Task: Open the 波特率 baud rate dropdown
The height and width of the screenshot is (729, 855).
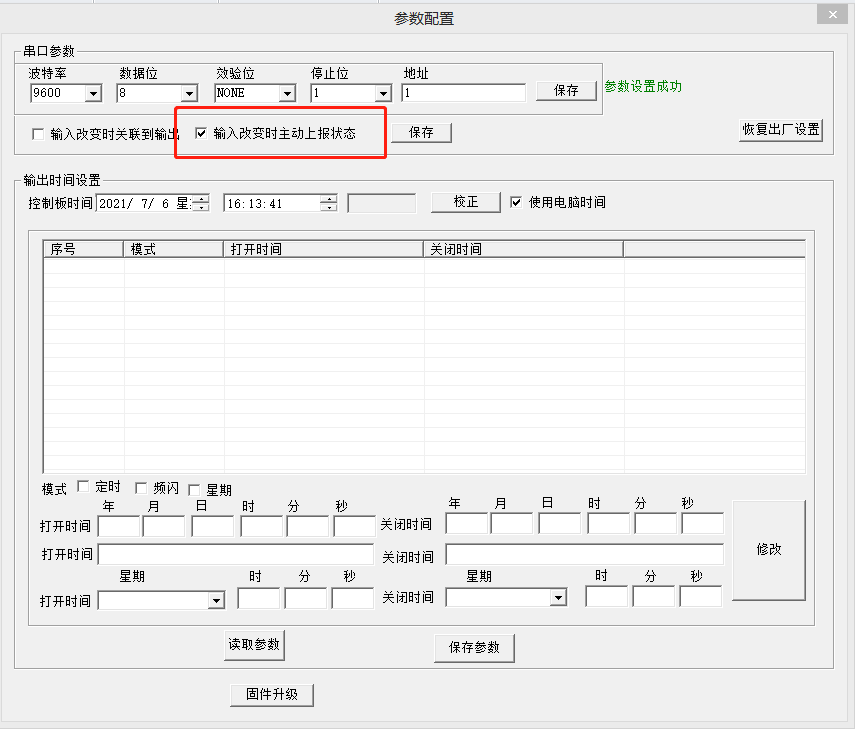Action: [x=93, y=94]
